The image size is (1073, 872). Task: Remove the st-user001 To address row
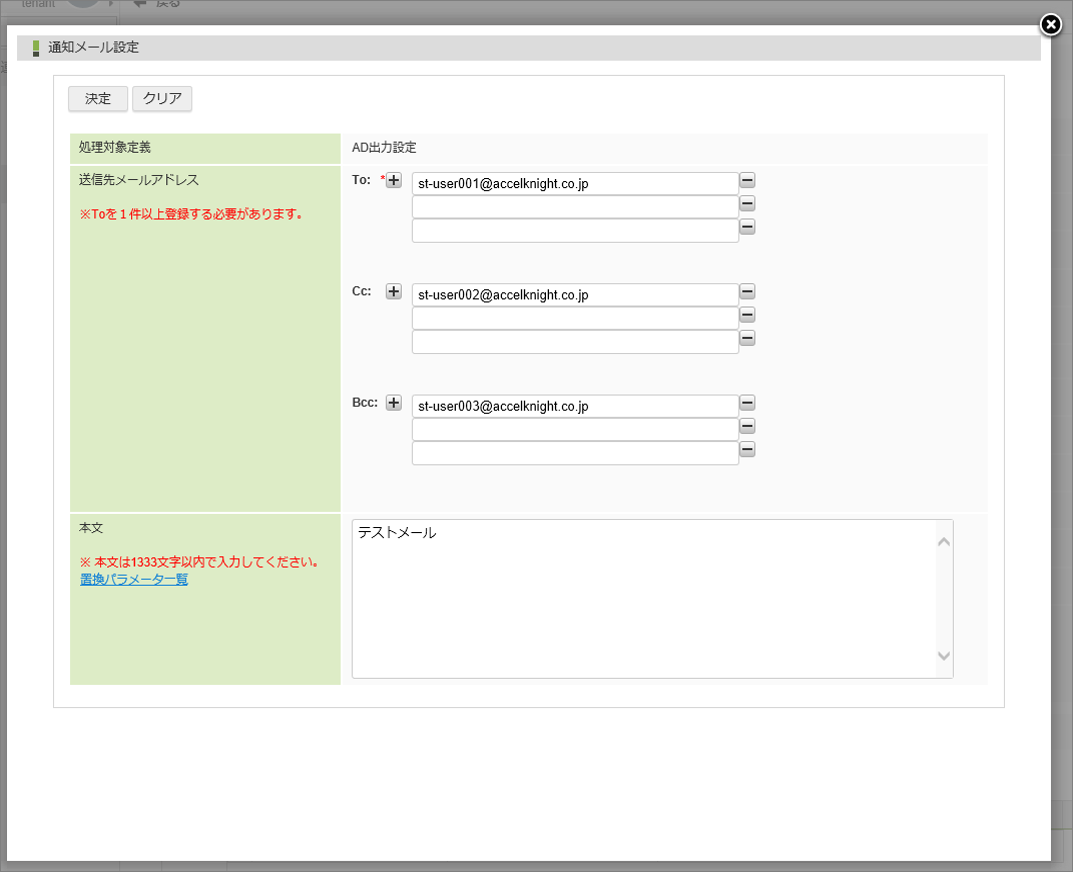click(x=747, y=181)
